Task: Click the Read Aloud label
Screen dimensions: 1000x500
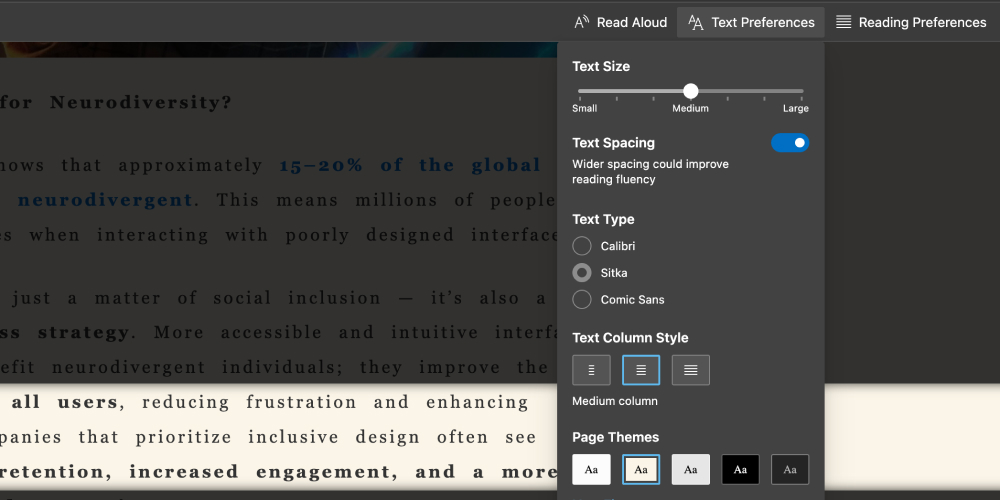Action: (632, 22)
